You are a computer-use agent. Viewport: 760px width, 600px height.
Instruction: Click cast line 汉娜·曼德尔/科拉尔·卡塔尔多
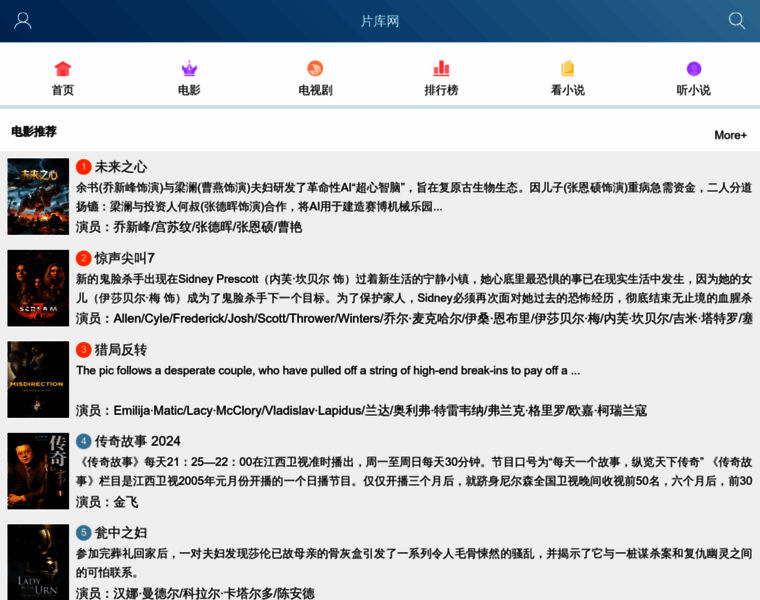pyautogui.click(x=195, y=593)
